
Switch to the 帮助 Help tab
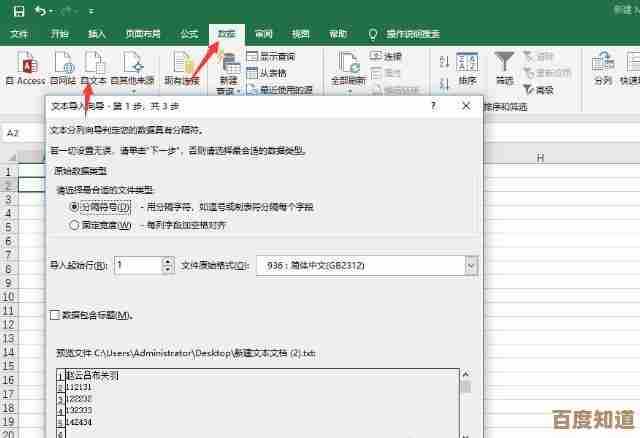338,34
